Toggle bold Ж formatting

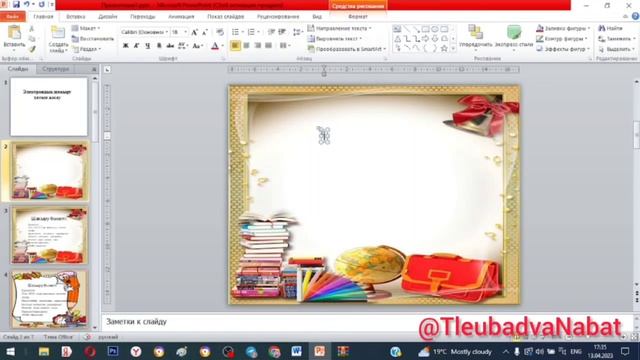pos(126,45)
